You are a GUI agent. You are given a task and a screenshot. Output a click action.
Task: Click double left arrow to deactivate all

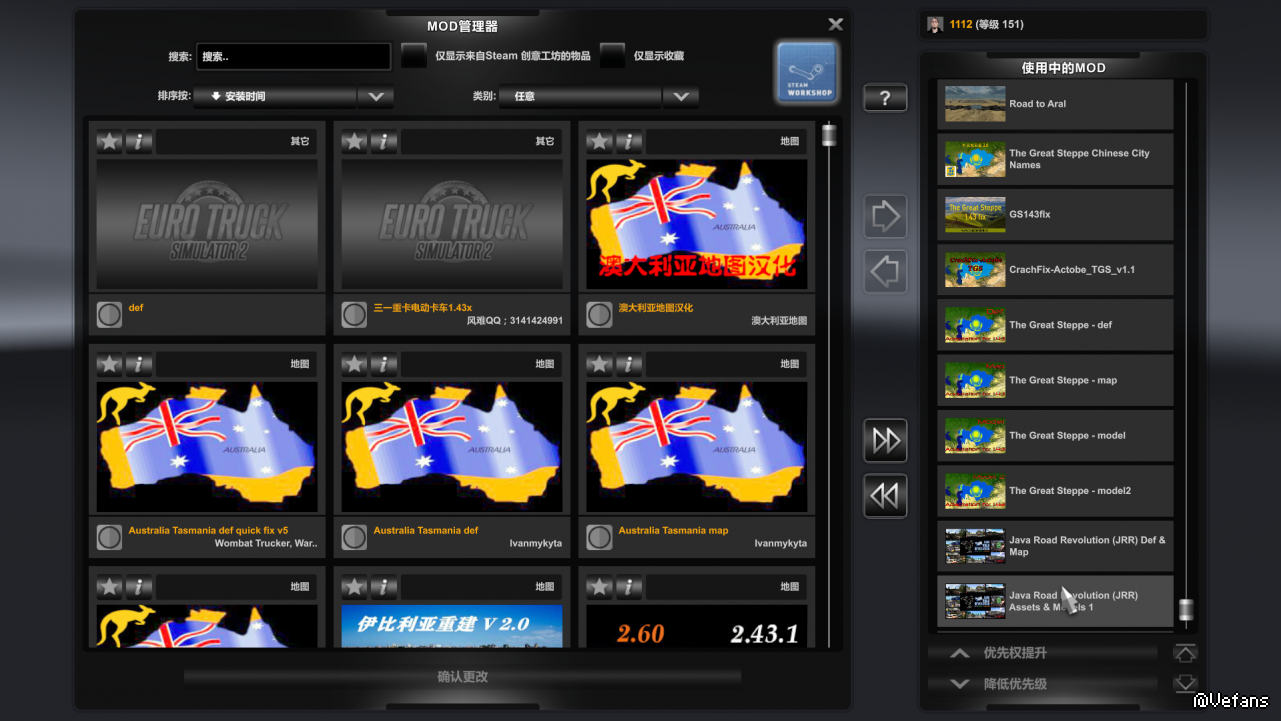[885, 496]
